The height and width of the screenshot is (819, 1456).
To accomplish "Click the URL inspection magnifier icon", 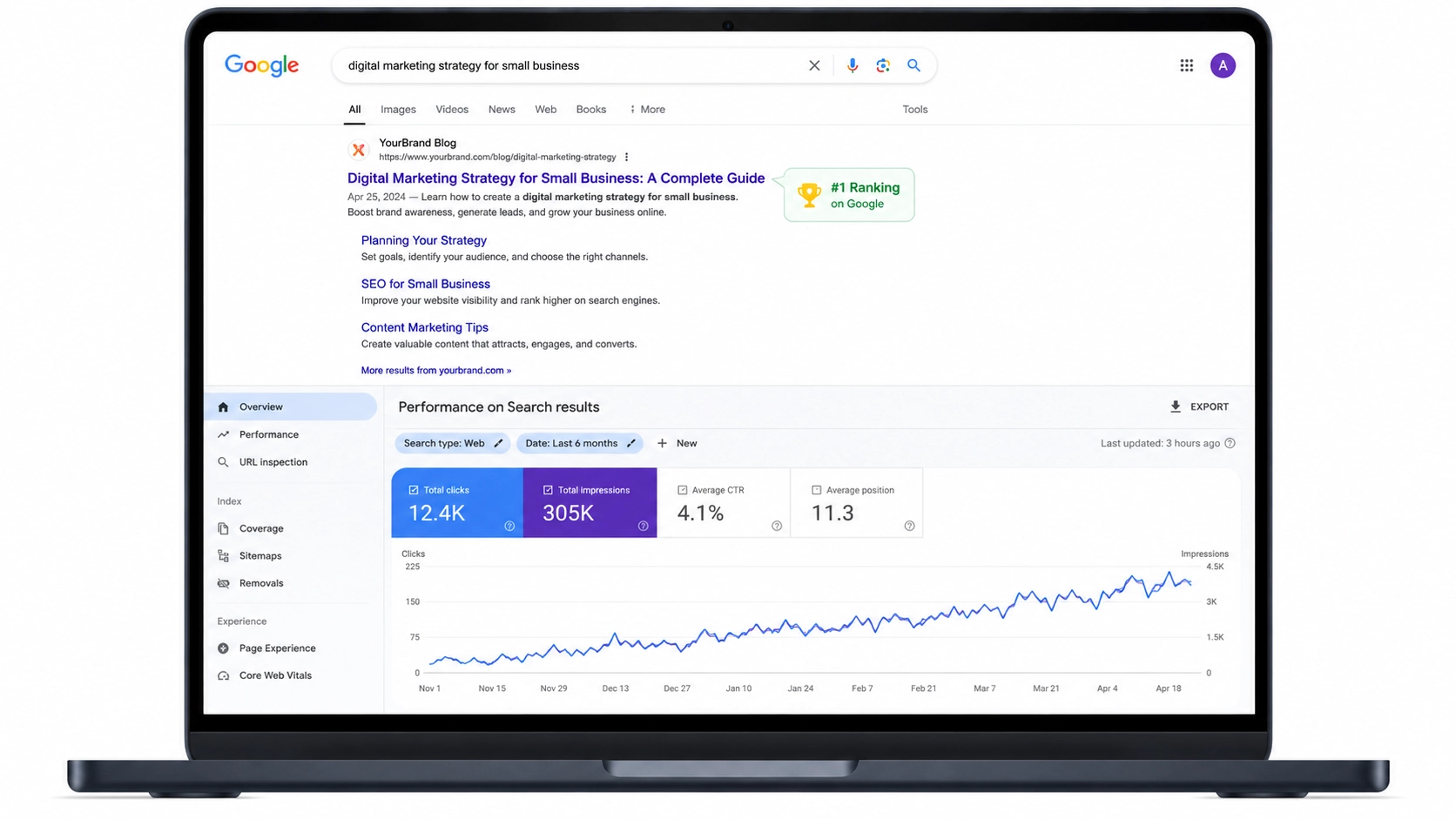I will [224, 462].
